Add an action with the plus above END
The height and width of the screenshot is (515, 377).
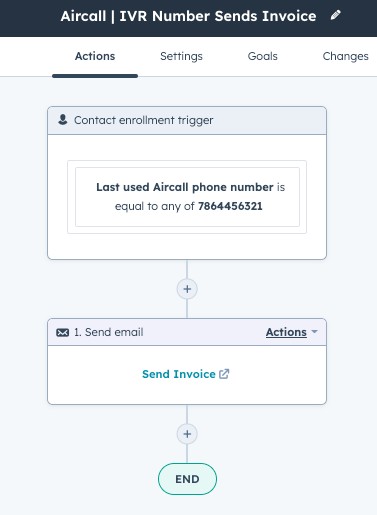click(187, 434)
